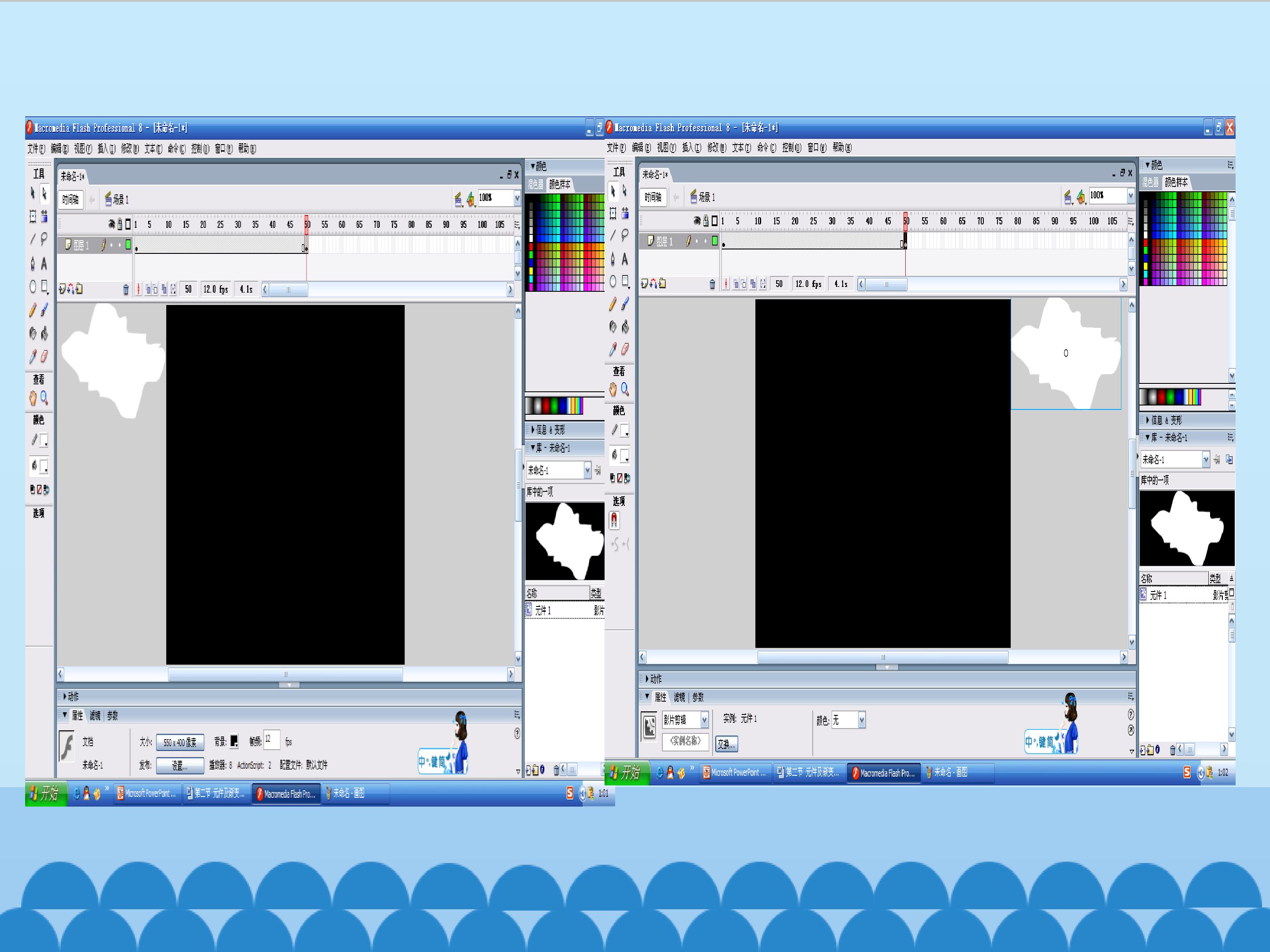This screenshot has width=1270, height=952.
Task: Pick the Eraser tool in right Flash window
Action: pos(625,349)
